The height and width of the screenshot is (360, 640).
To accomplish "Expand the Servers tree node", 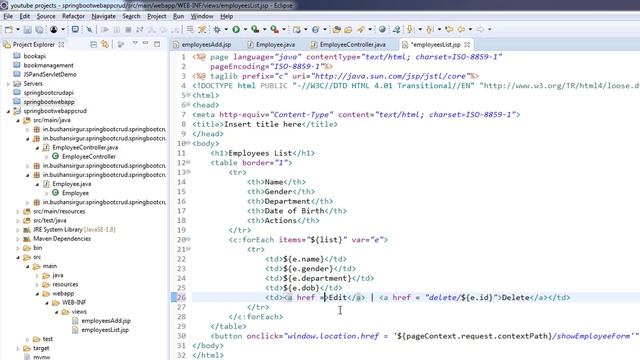I will [8, 84].
